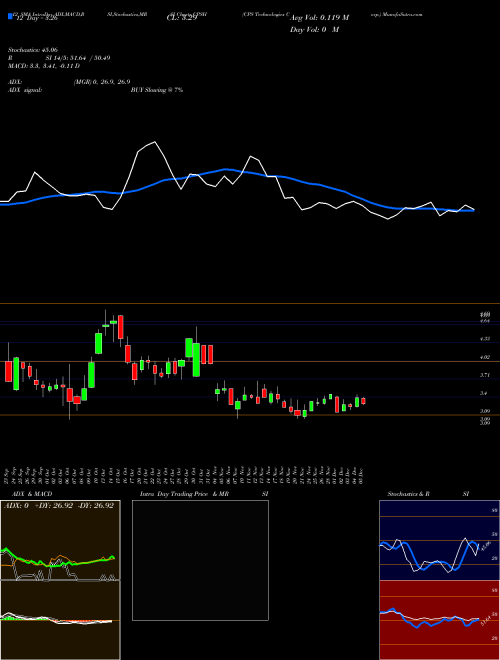Screen dimensions: 500x660
Task: Click the 3.09 price axis label
Action: (x=485, y=411)
